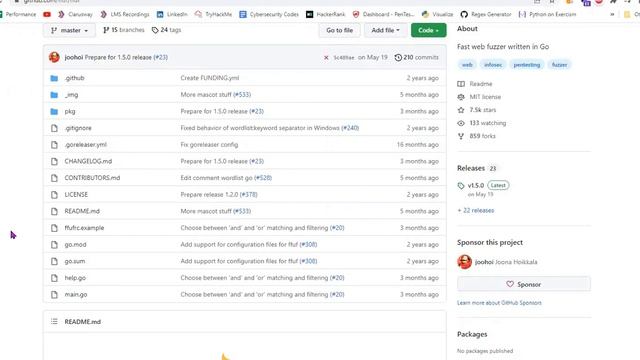The image size is (640, 360).
Task: Select the web topic tag
Action: [467, 65]
